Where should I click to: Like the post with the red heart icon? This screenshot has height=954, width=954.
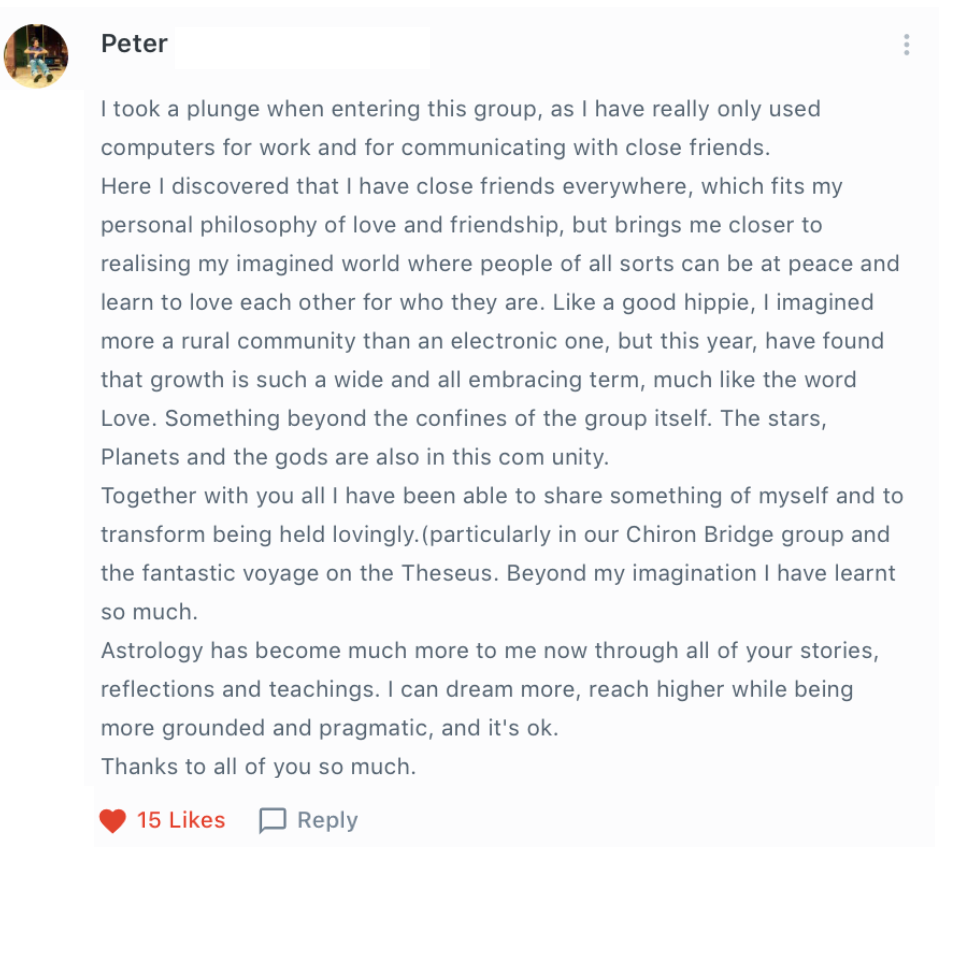point(113,820)
